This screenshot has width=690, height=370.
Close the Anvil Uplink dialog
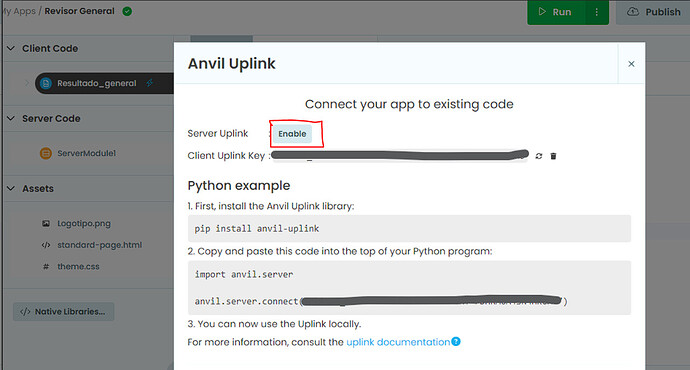631,64
